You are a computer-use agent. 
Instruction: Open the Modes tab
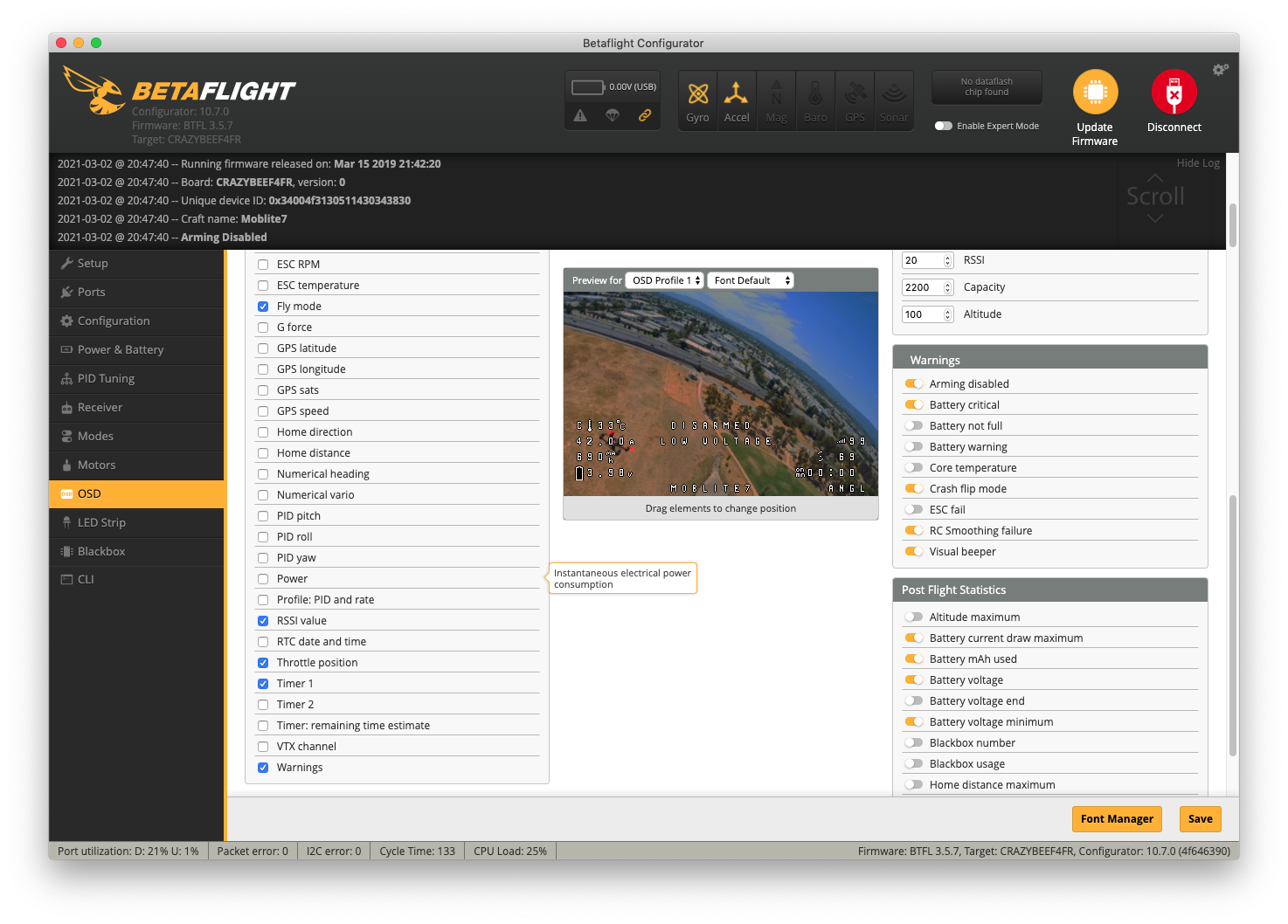click(x=137, y=436)
